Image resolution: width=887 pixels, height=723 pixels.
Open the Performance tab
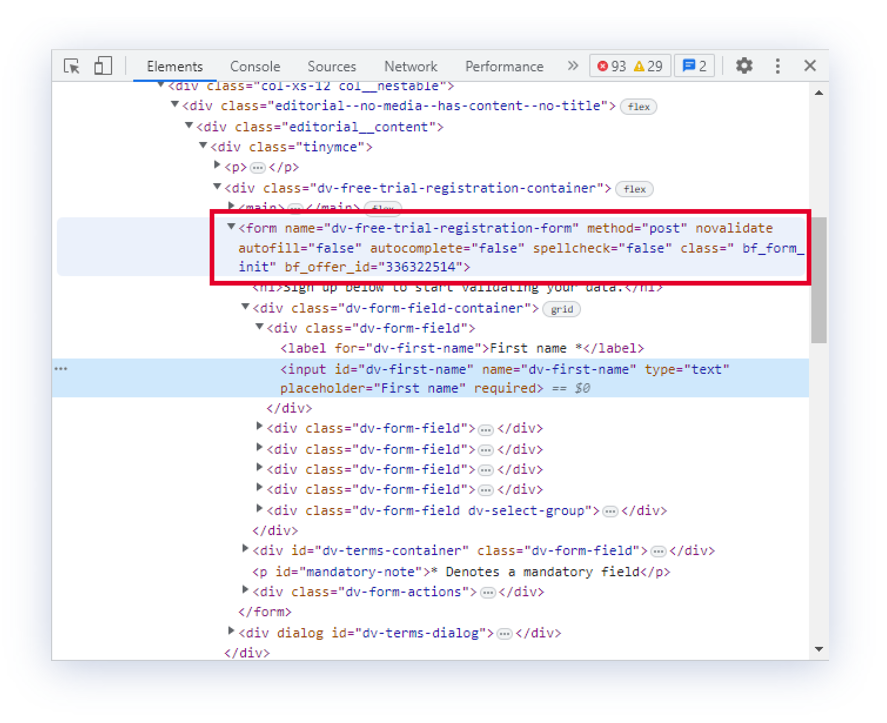click(504, 66)
